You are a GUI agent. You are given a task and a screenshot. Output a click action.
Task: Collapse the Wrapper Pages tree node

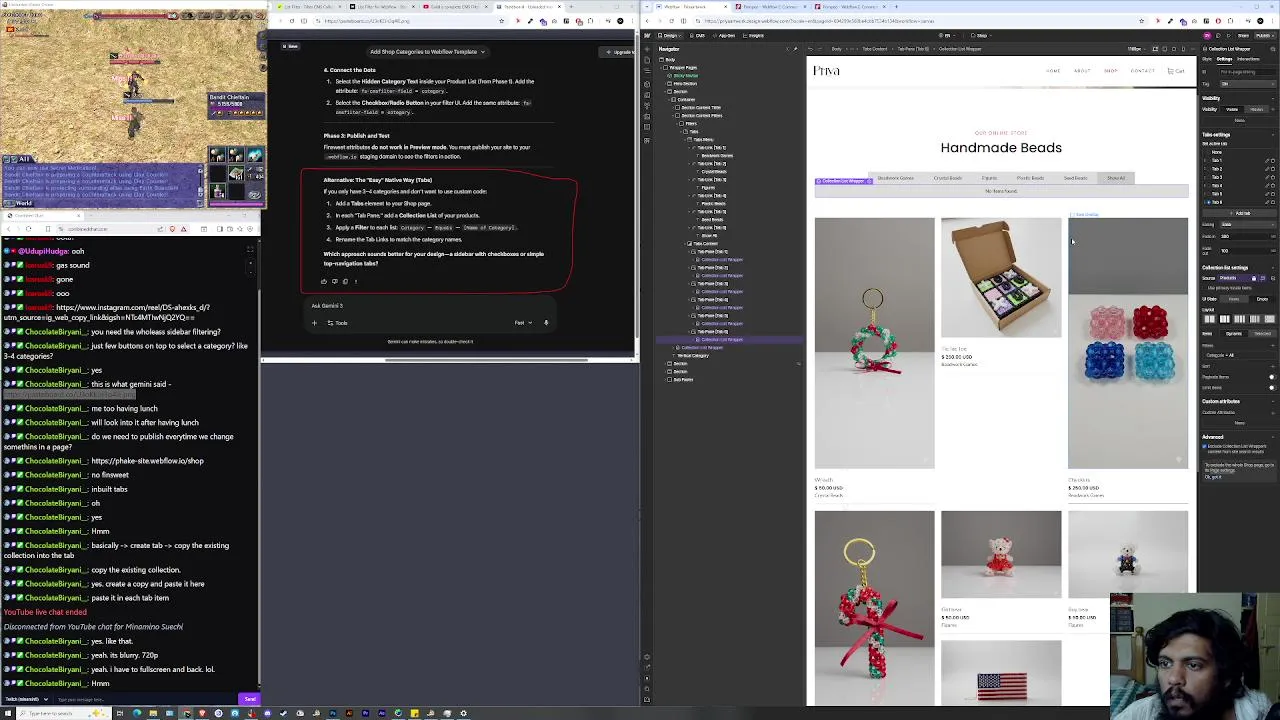[660, 68]
